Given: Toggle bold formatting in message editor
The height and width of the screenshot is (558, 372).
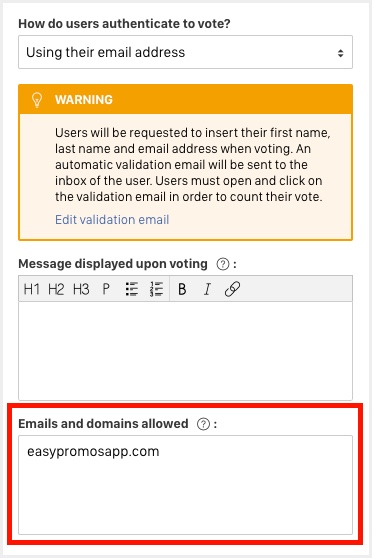Looking at the screenshot, I should pyautogui.click(x=182, y=289).
